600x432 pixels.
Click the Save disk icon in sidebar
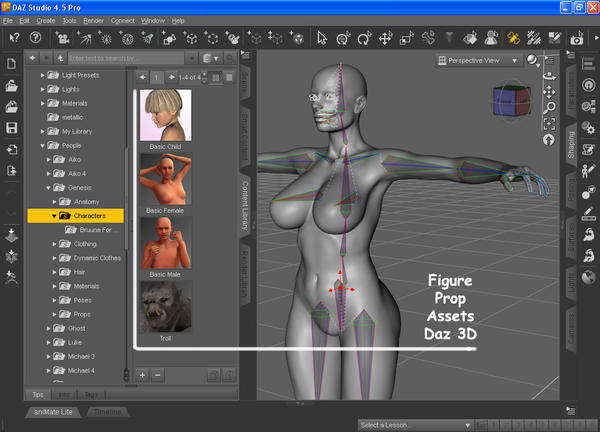pos(11,128)
